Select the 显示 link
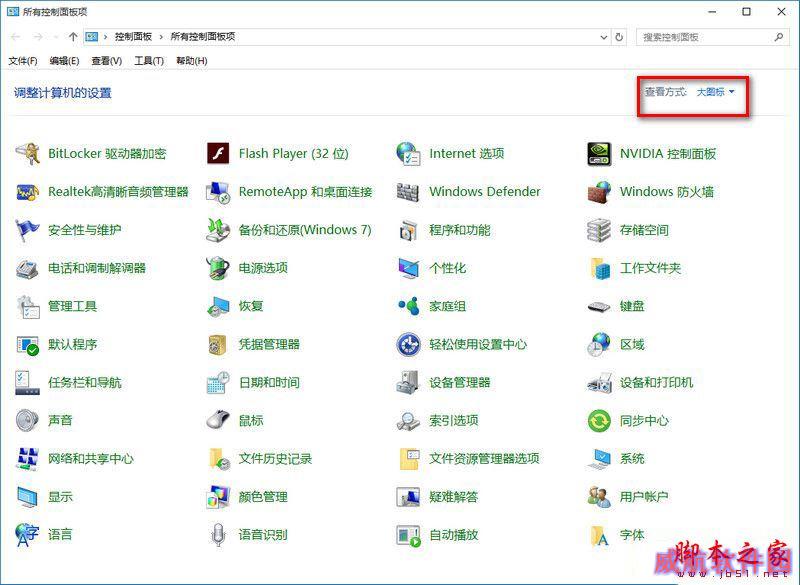This screenshot has height=585, width=800. click(60, 497)
